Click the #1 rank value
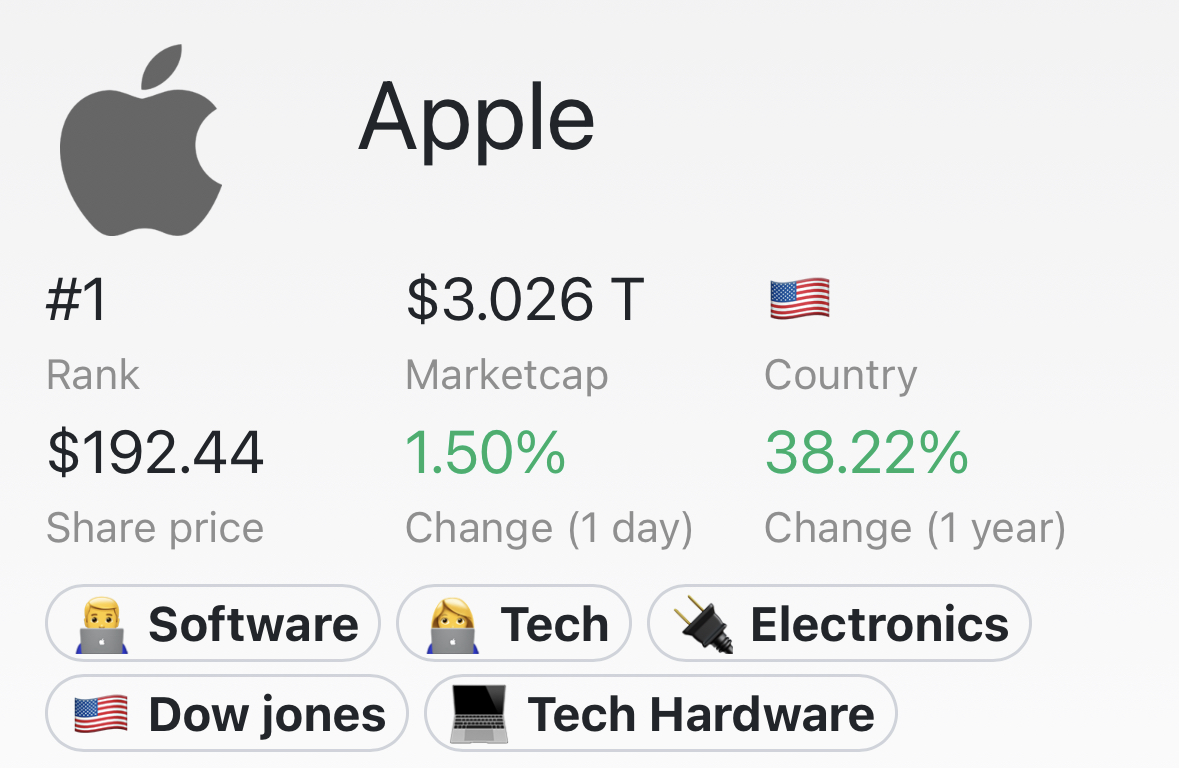 click(77, 300)
